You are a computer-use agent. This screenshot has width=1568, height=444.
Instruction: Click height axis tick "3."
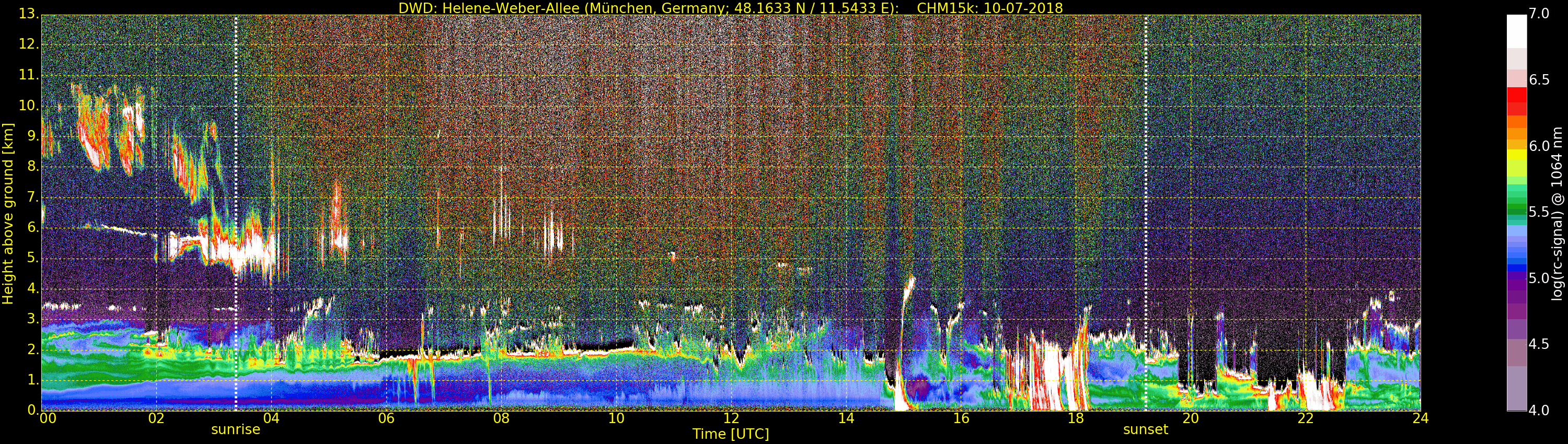click(x=32, y=319)
